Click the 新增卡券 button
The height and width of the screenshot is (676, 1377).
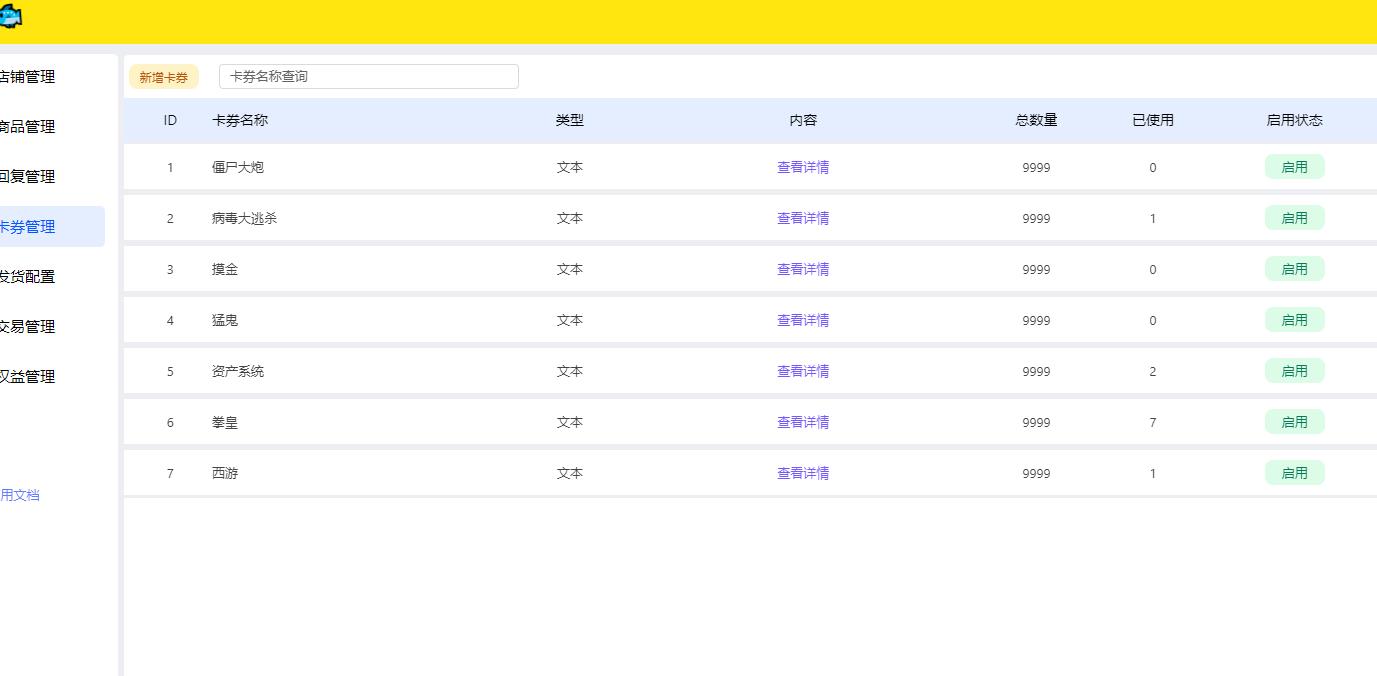[163, 77]
